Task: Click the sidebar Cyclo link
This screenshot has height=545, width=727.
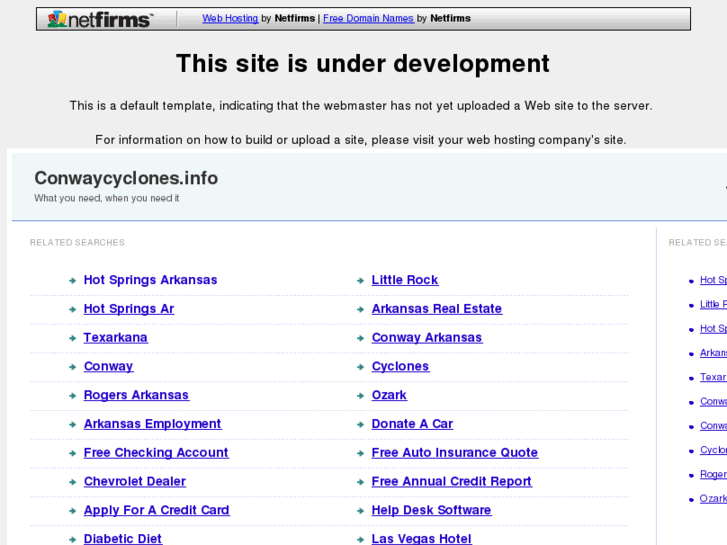Action: pyautogui.click(x=713, y=449)
